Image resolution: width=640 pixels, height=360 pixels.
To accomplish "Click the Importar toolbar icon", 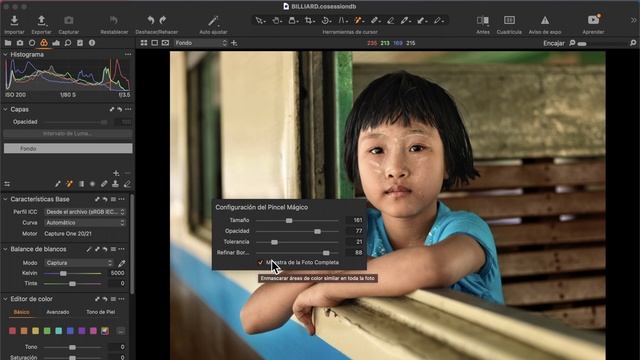I will click(14, 20).
